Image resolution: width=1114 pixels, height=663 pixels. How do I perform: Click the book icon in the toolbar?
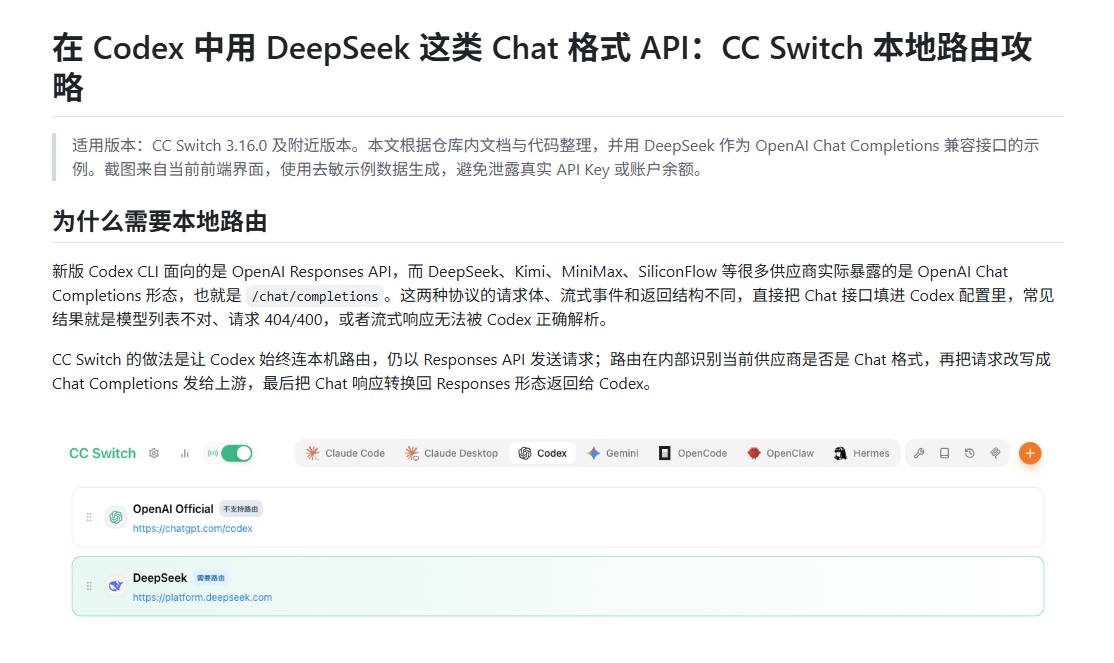(x=944, y=453)
